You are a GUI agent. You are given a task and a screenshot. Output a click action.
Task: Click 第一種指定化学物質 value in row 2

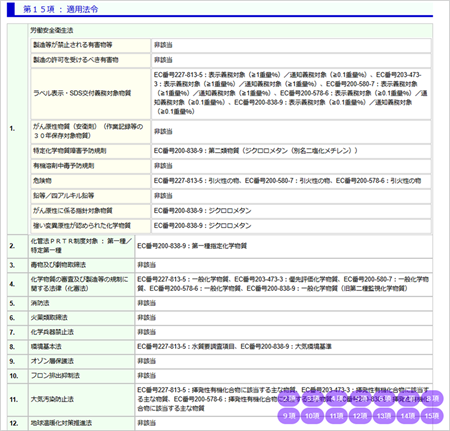click(x=219, y=246)
